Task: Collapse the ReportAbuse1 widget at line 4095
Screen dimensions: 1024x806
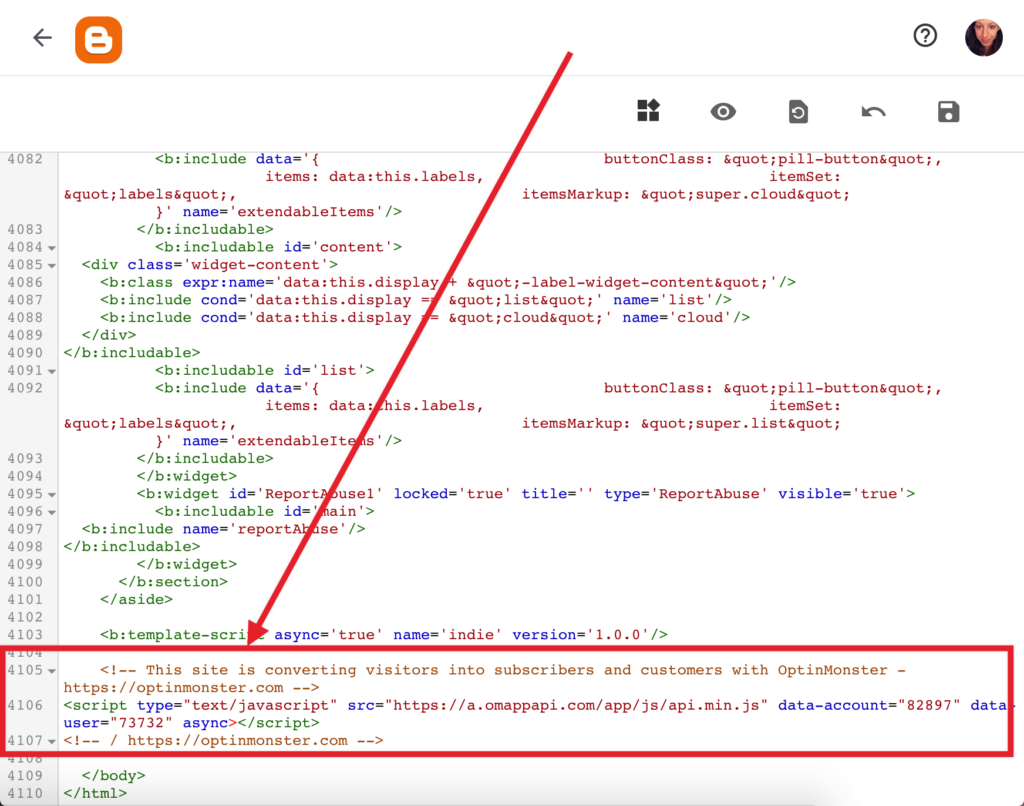Action: point(53,493)
